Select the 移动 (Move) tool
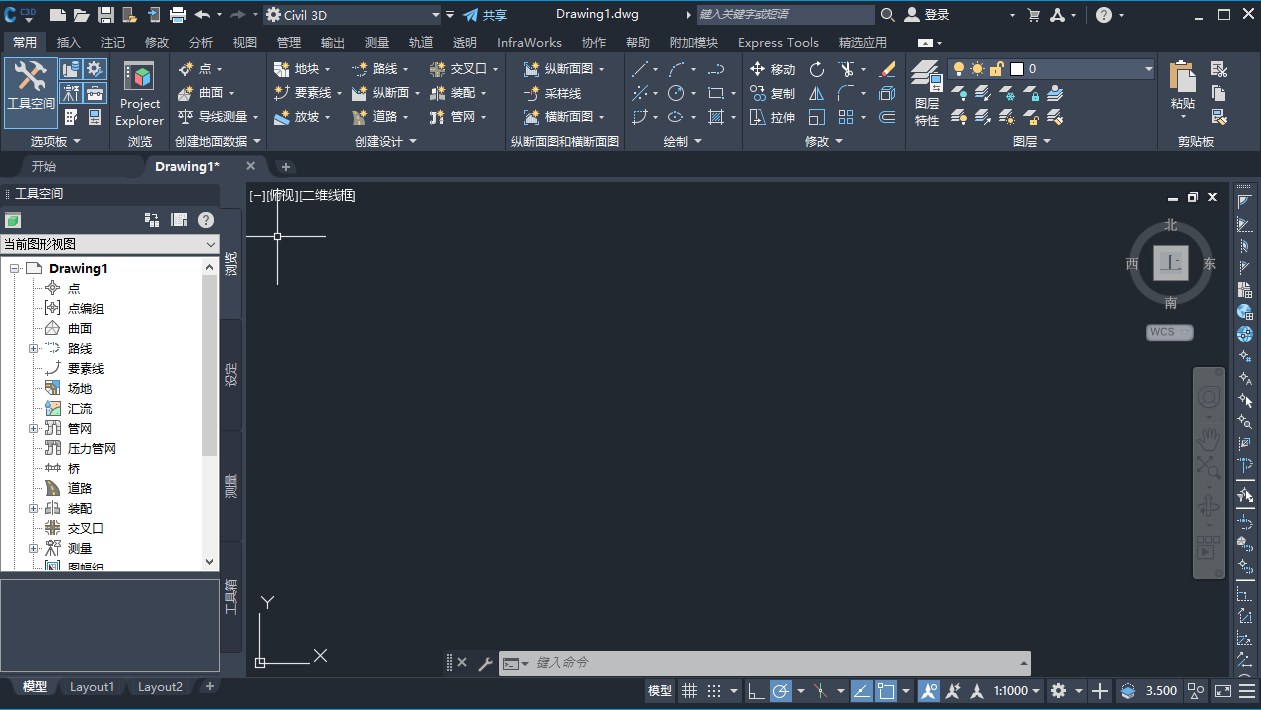 (772, 69)
